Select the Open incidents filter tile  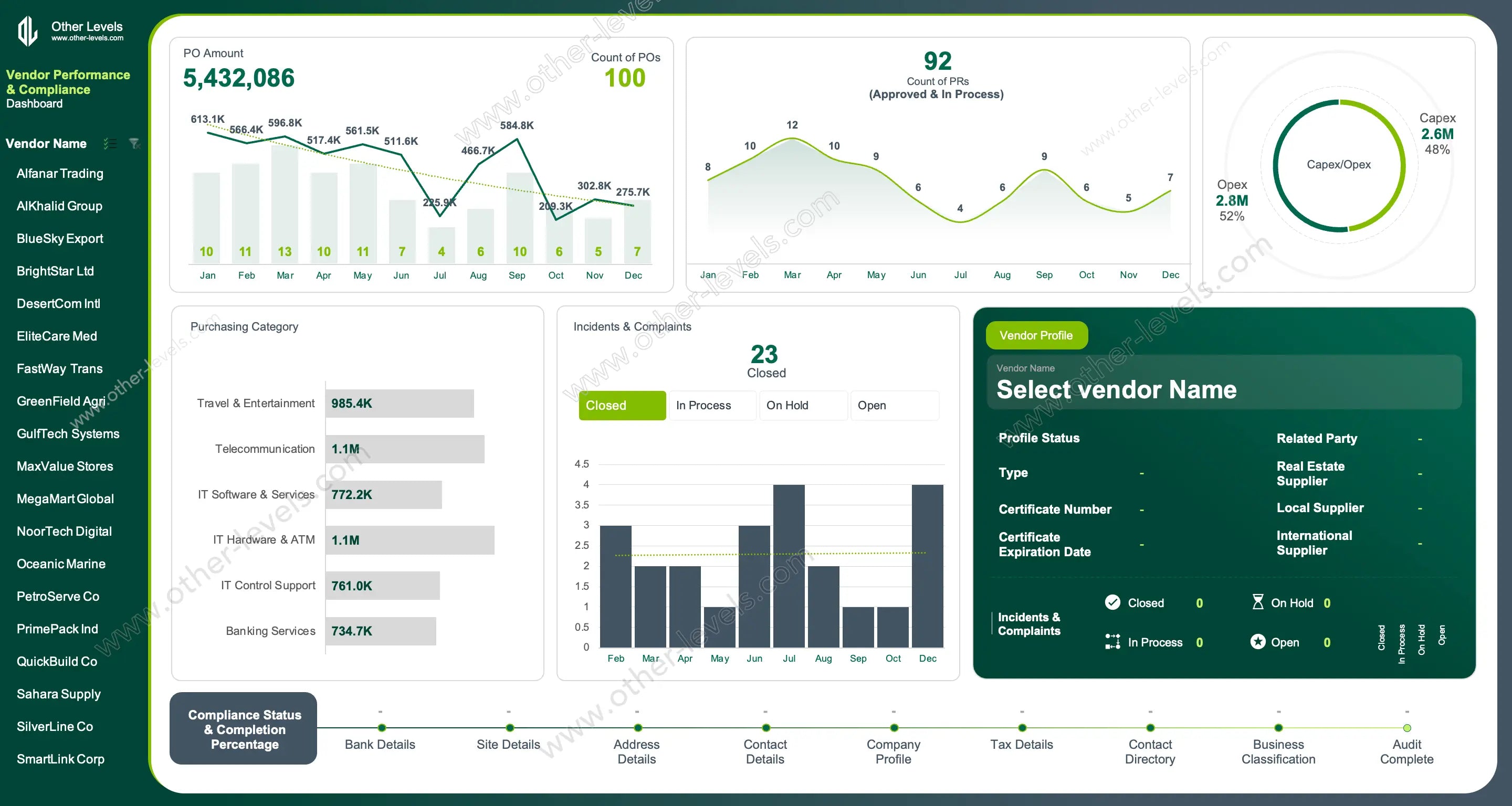coord(894,405)
